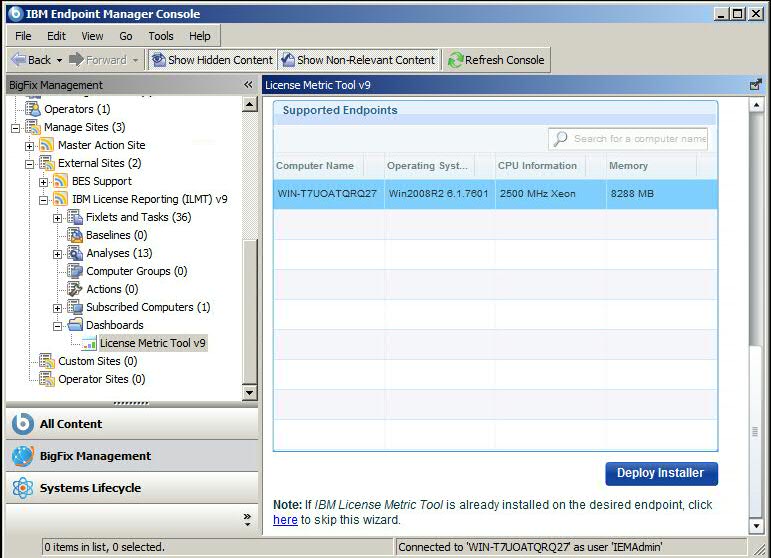This screenshot has height=558, width=771.
Task: Click the Refresh Console green arrows icon
Action: (x=455, y=60)
